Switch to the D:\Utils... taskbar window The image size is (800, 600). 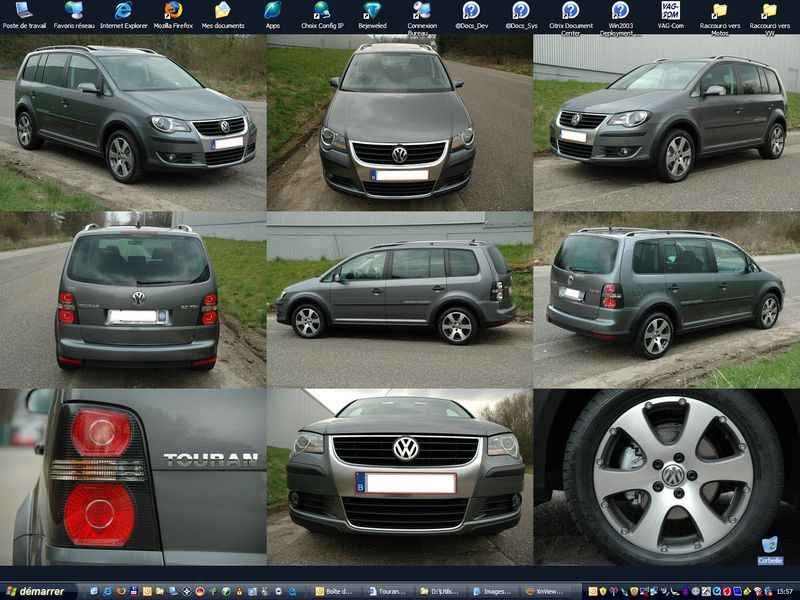coord(441,591)
